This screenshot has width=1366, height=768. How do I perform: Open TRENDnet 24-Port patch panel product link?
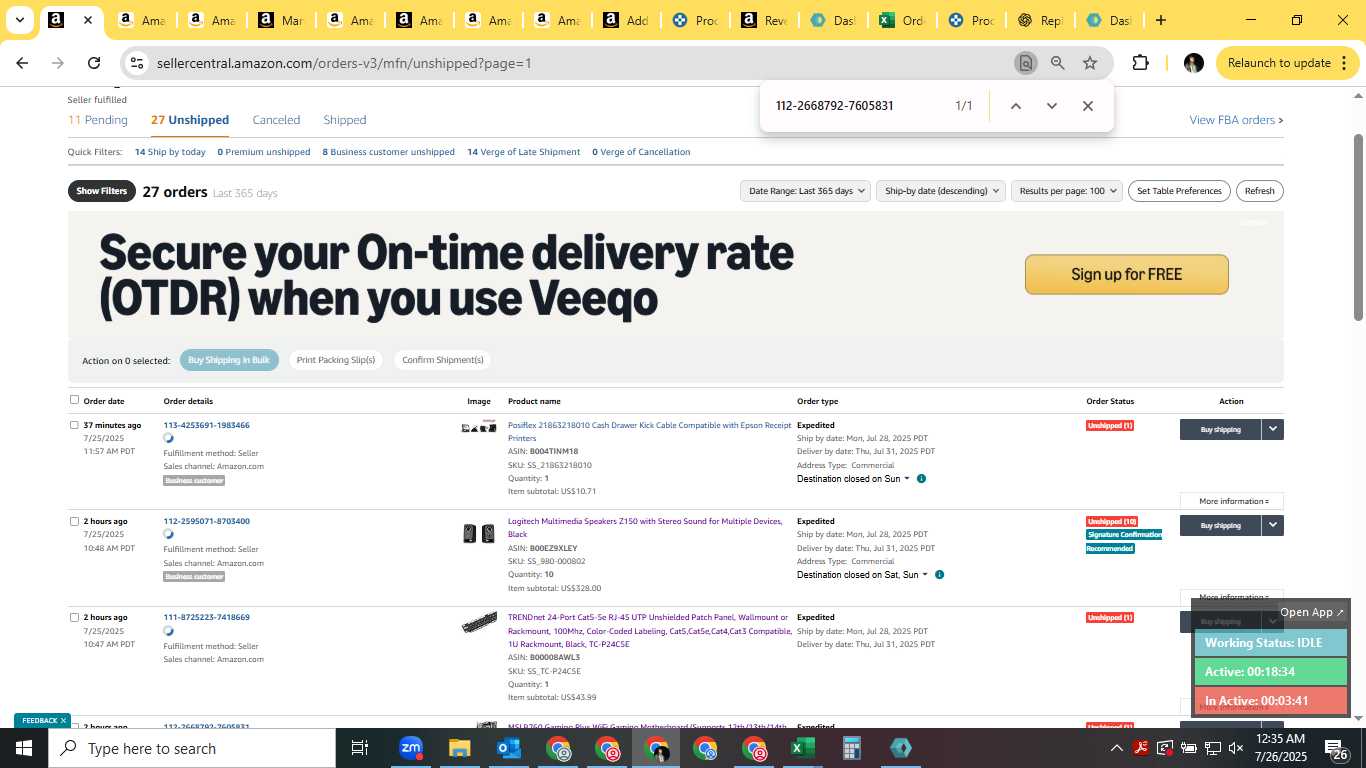tap(650, 631)
